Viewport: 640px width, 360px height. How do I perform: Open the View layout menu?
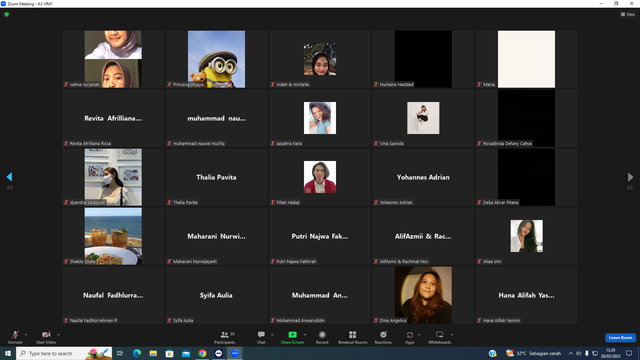coord(628,14)
